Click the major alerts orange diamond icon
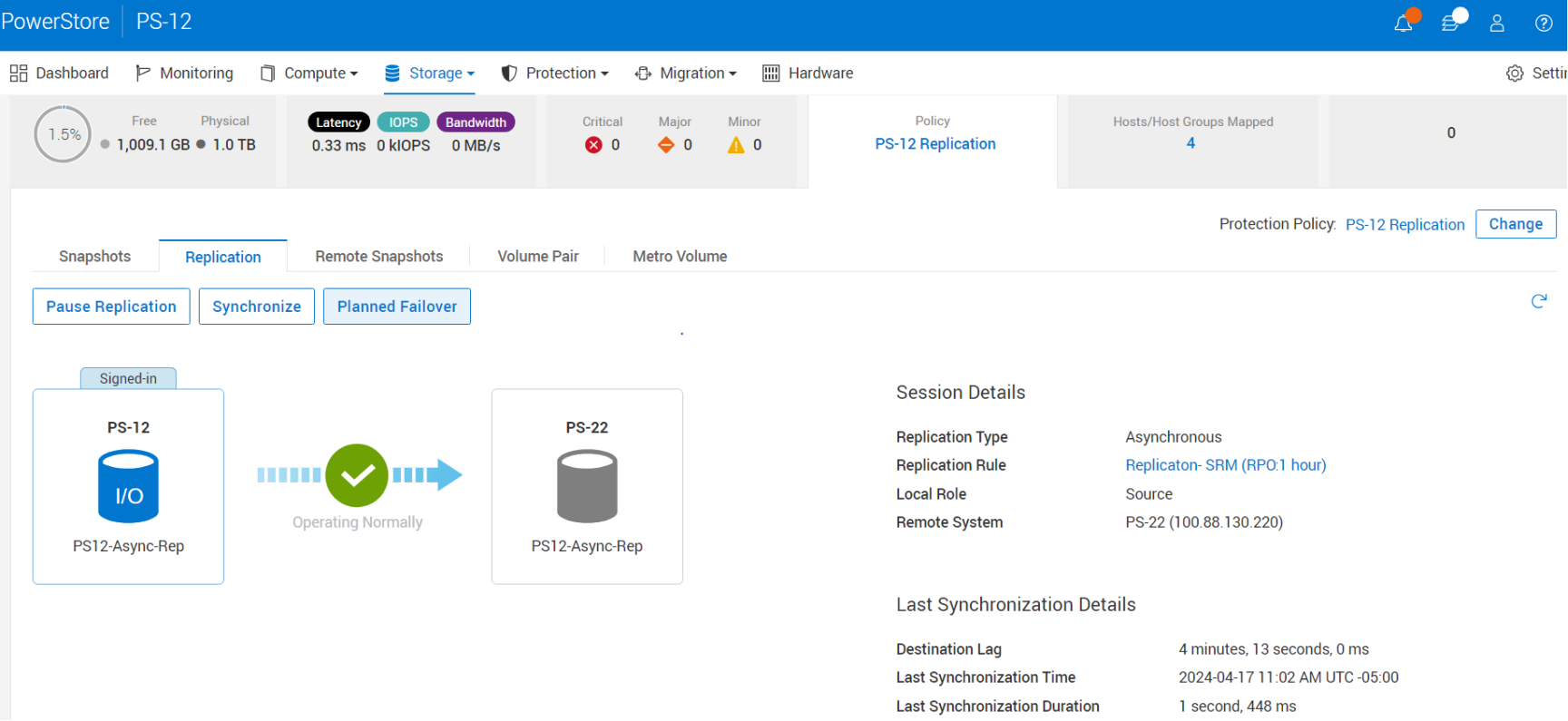 click(666, 145)
